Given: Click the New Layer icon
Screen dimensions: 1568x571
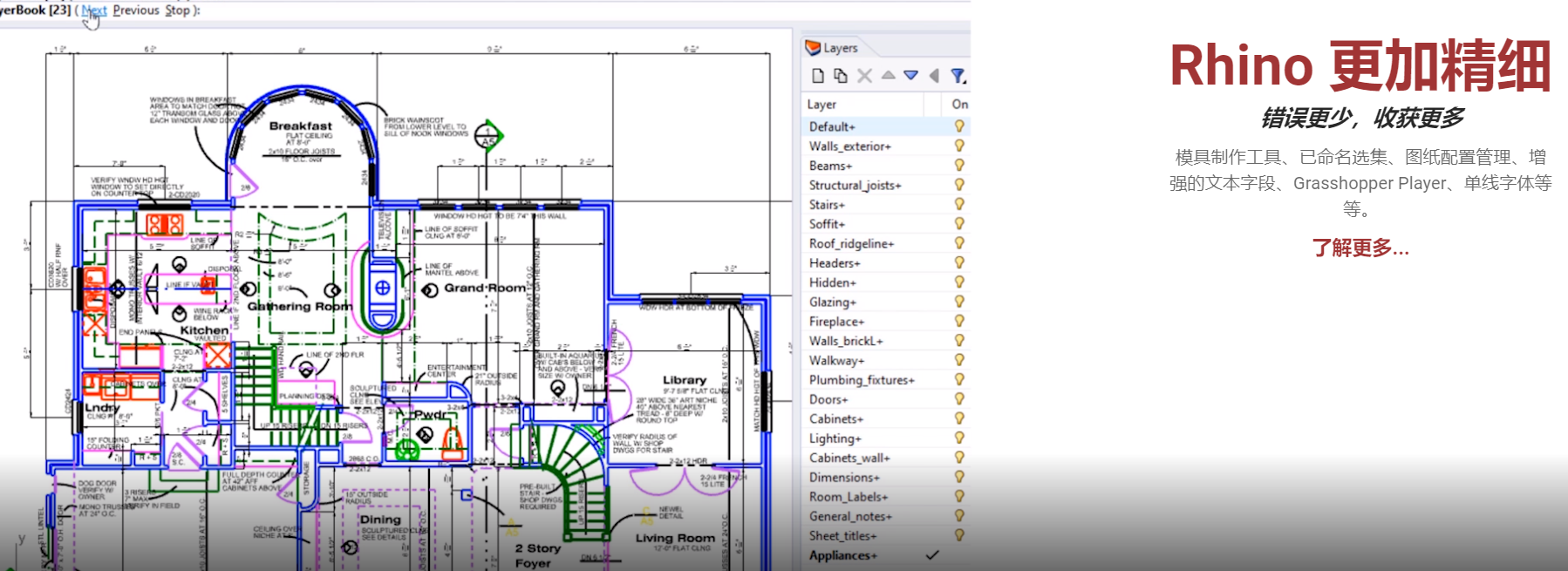Looking at the screenshot, I should click(818, 76).
